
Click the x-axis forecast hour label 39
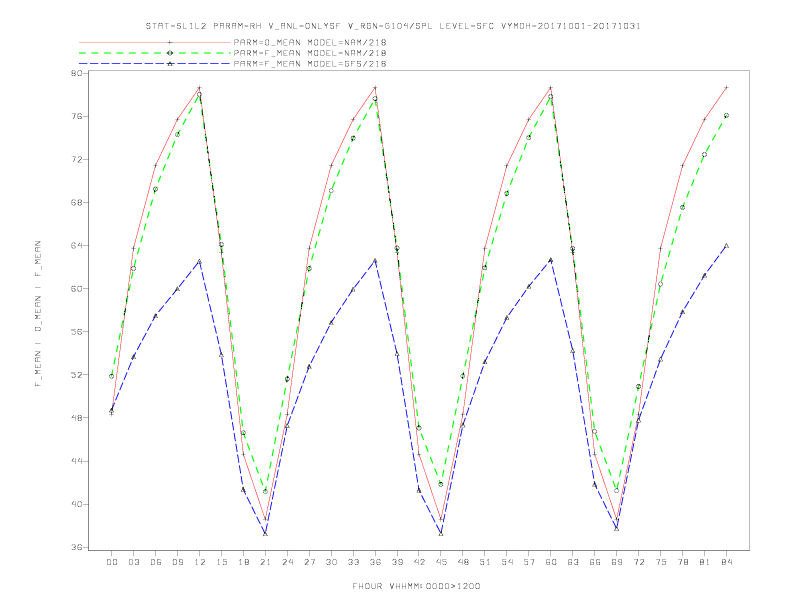[x=397, y=562]
